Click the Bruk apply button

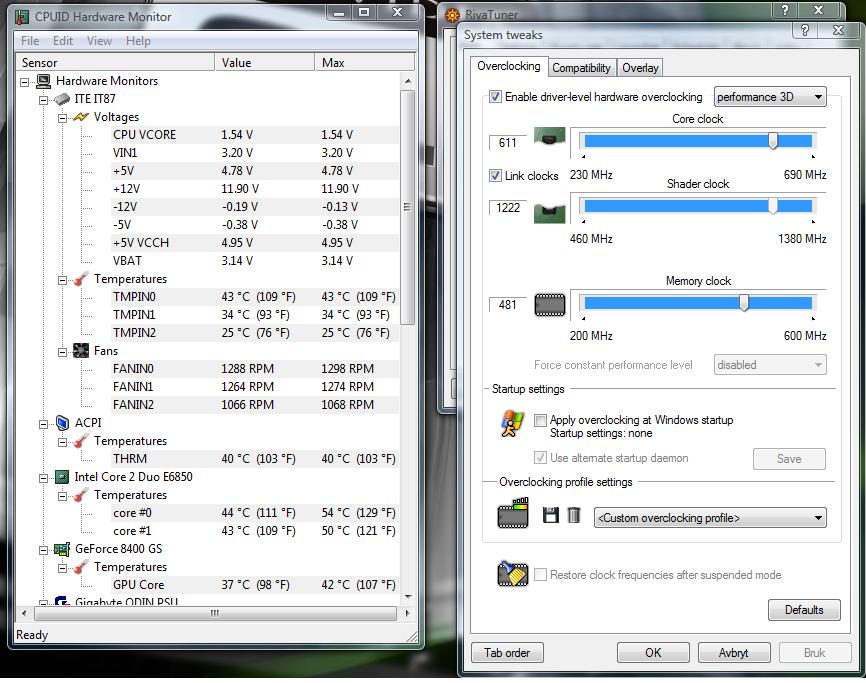tap(815, 653)
